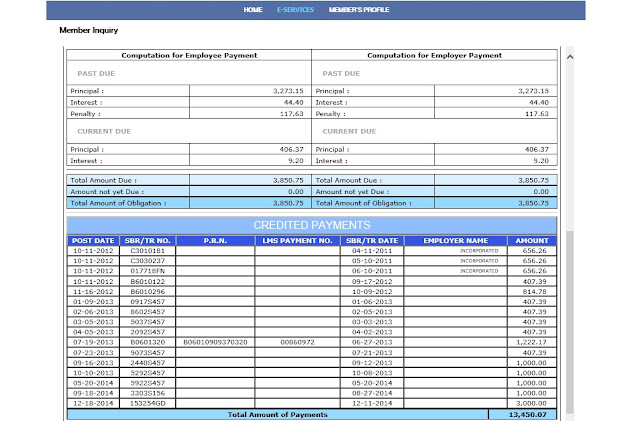Open the E-SERVICES menu

295,10
